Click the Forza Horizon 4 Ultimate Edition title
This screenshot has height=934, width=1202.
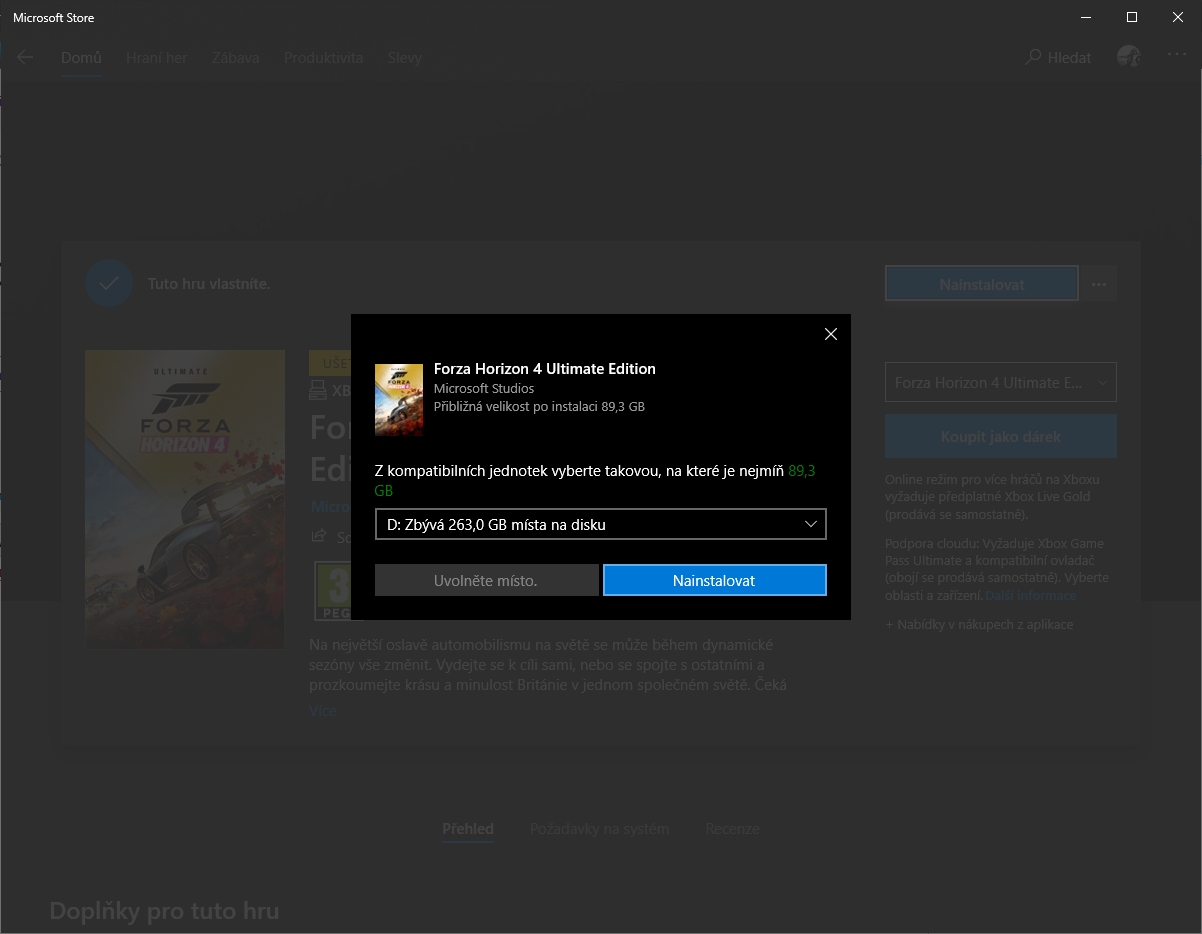tap(545, 369)
